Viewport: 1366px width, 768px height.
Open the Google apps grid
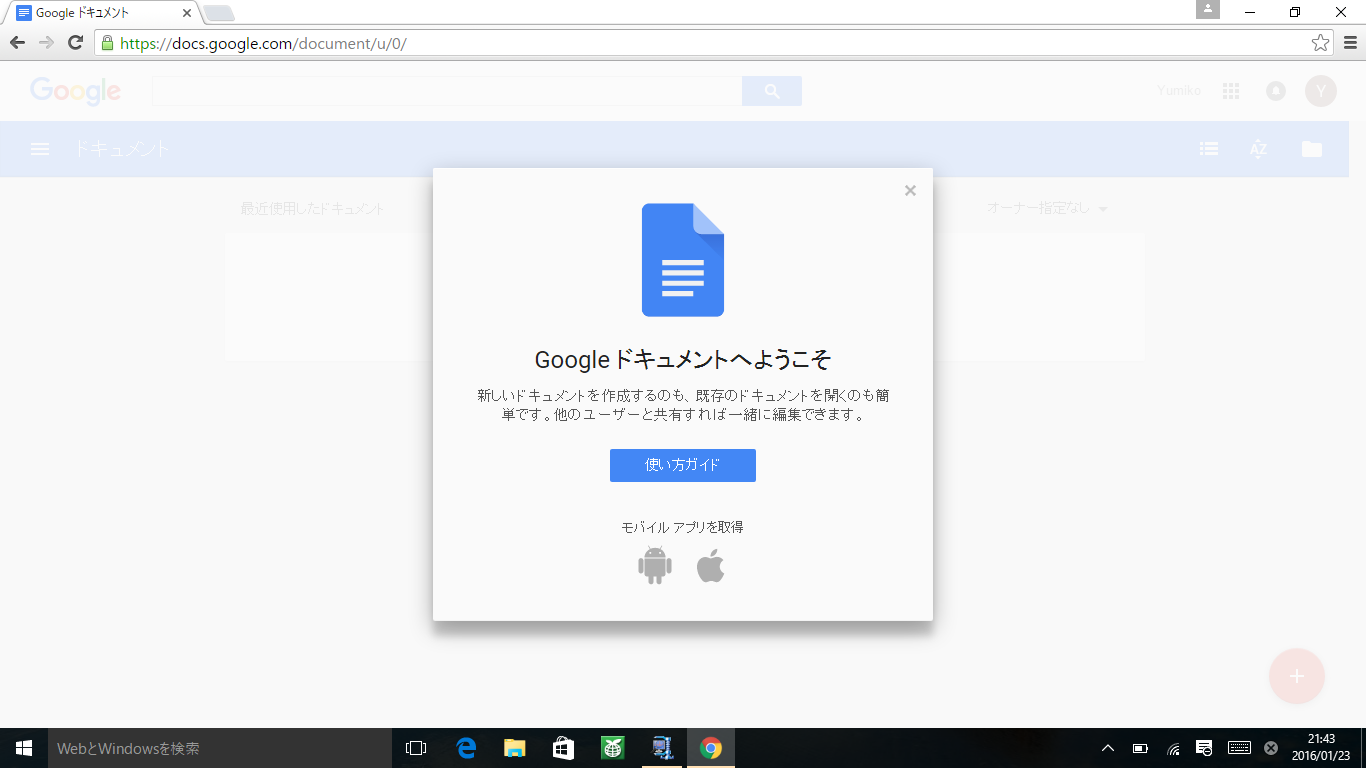(1231, 91)
